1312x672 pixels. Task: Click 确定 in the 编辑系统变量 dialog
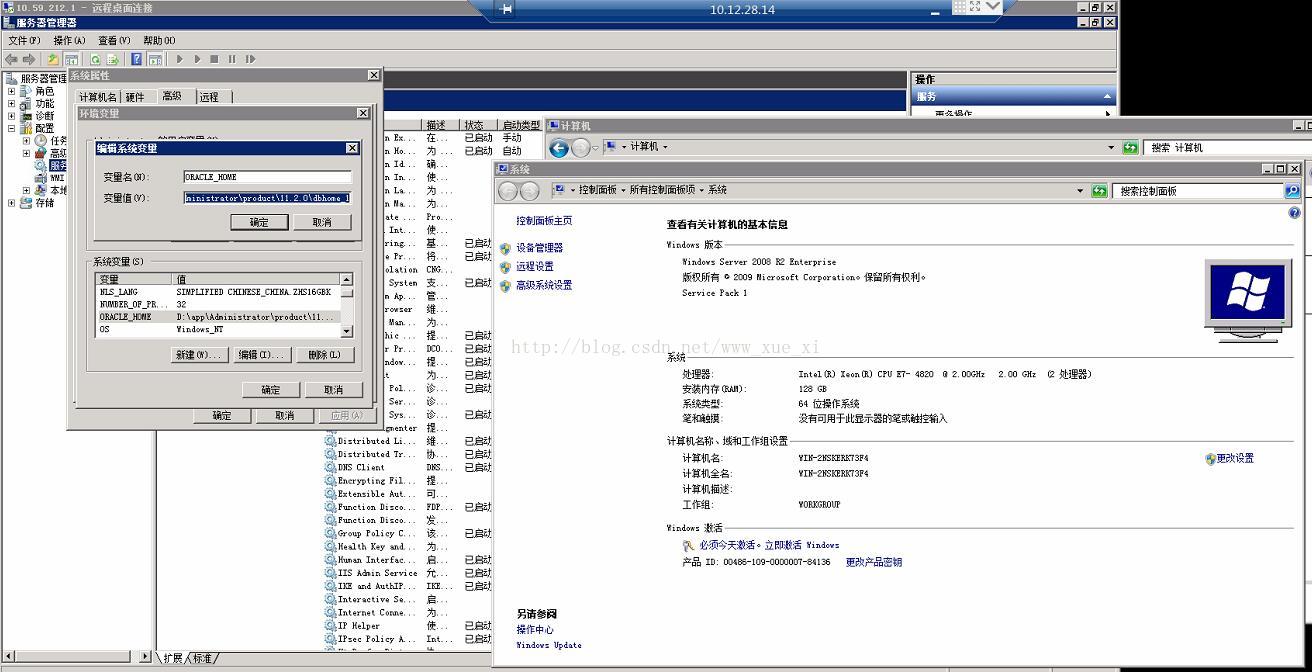click(x=259, y=222)
